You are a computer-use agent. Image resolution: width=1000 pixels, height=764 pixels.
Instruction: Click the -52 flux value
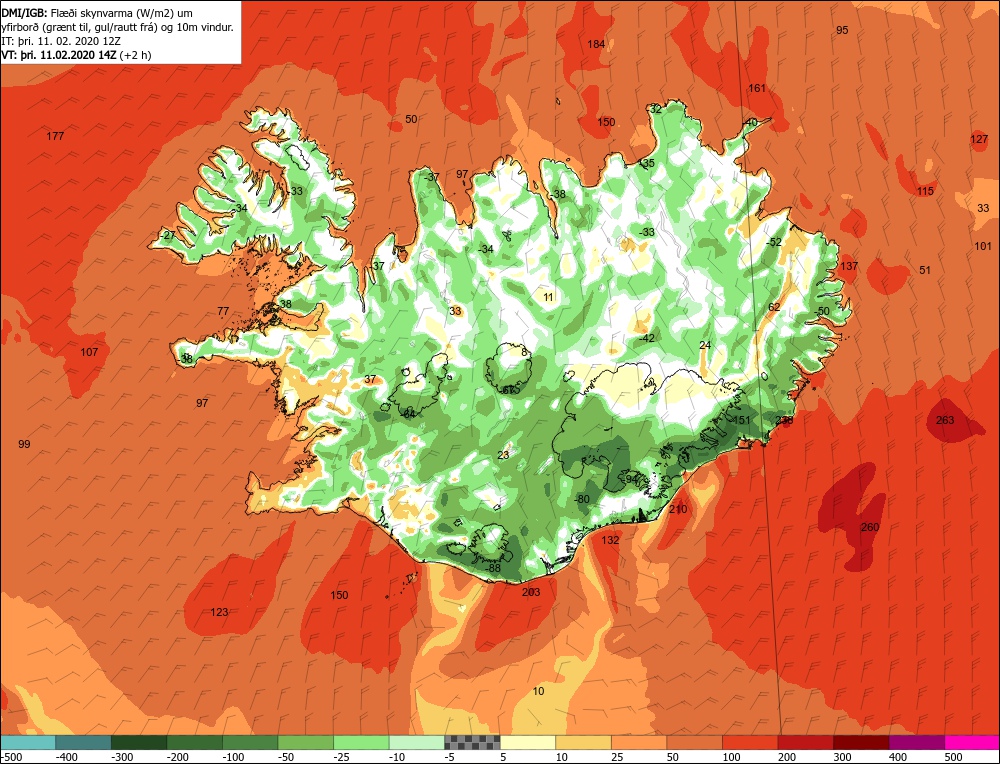coord(774,242)
